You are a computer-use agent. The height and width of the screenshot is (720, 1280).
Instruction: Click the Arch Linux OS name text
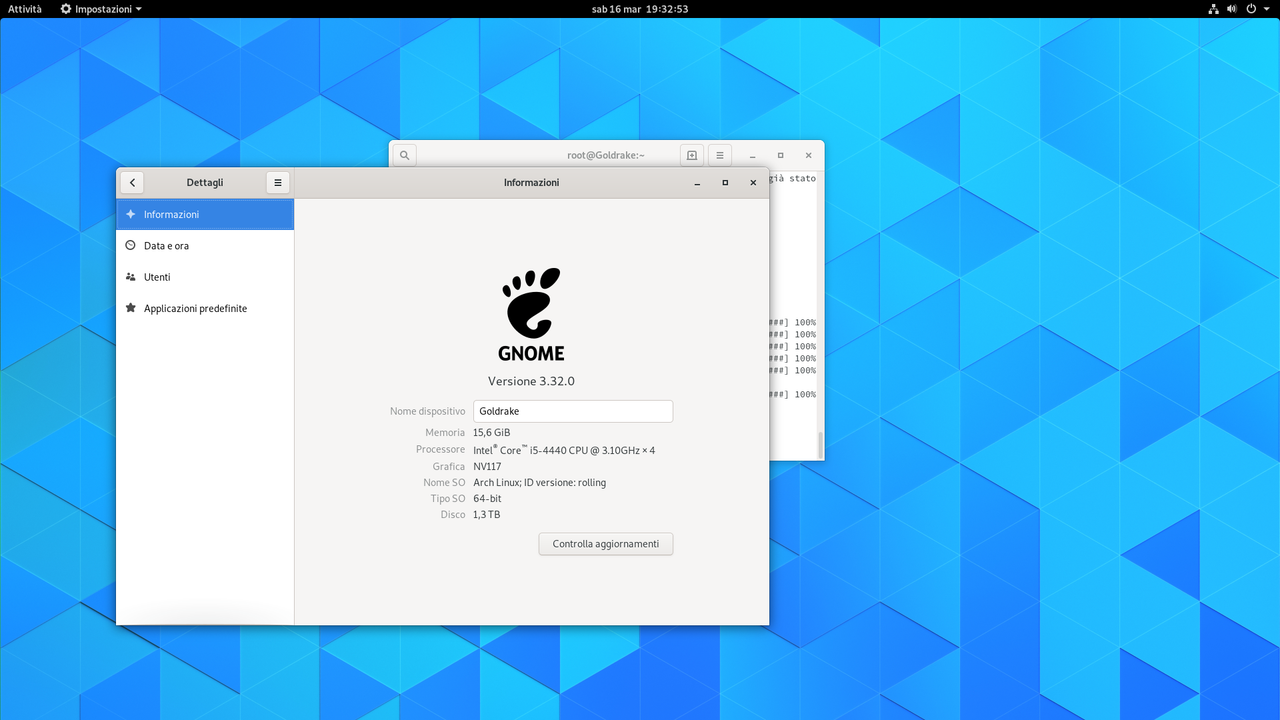540,483
